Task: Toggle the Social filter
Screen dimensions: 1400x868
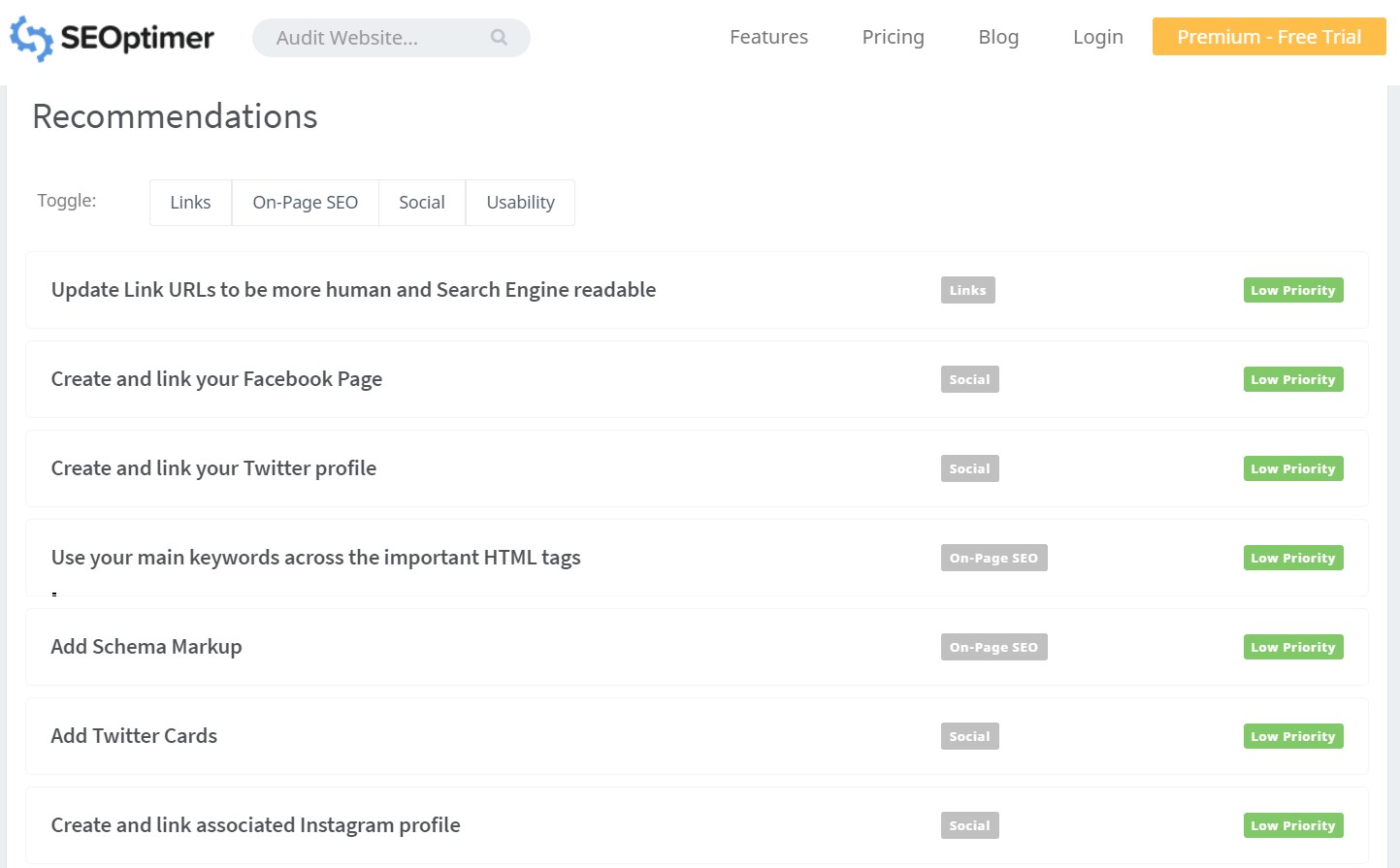Action: tap(422, 203)
